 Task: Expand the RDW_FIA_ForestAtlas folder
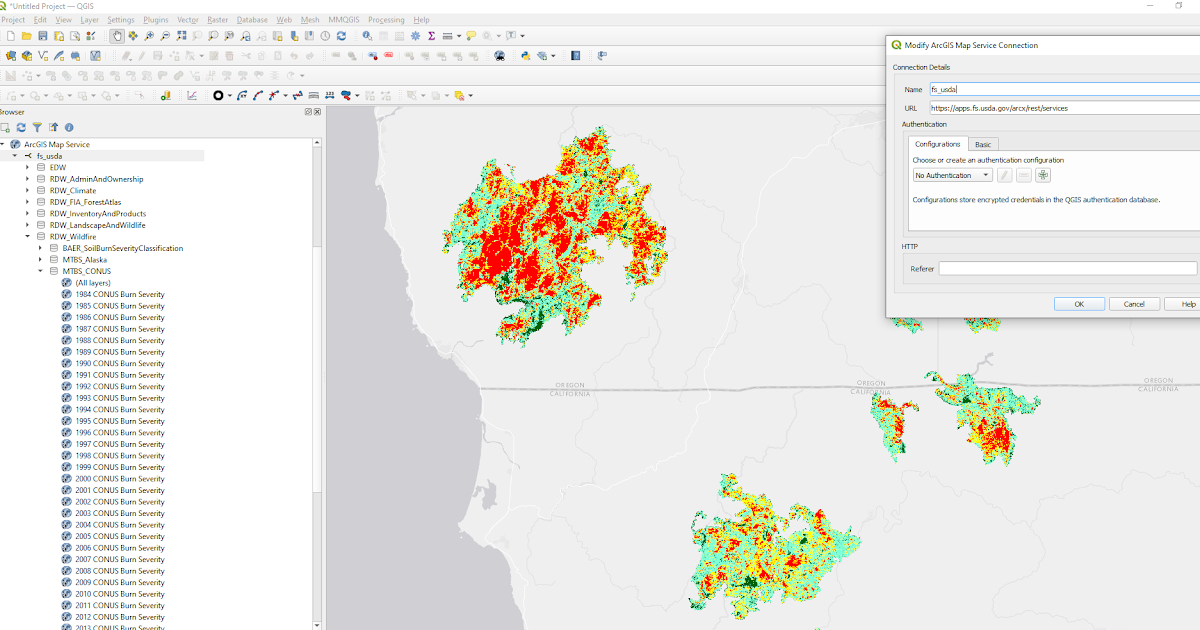pos(28,202)
